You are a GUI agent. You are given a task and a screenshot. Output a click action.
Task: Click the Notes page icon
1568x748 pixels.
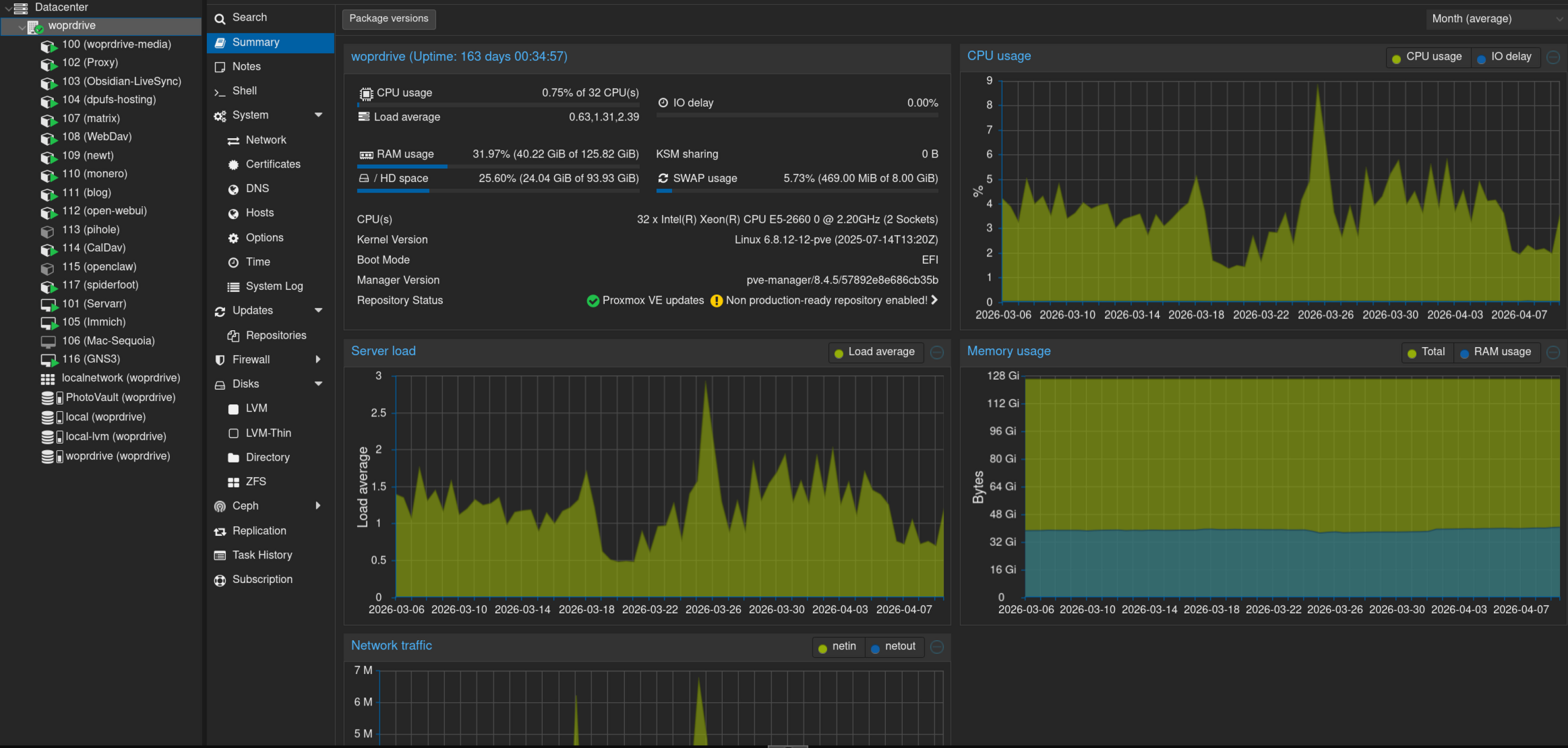click(x=220, y=67)
